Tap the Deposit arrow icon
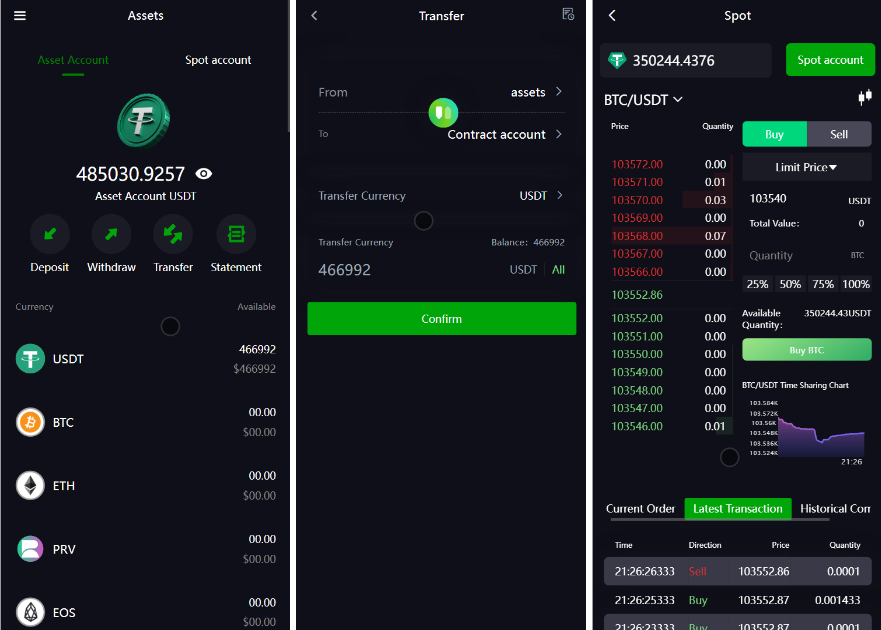Image resolution: width=881 pixels, height=630 pixels. click(x=49, y=235)
